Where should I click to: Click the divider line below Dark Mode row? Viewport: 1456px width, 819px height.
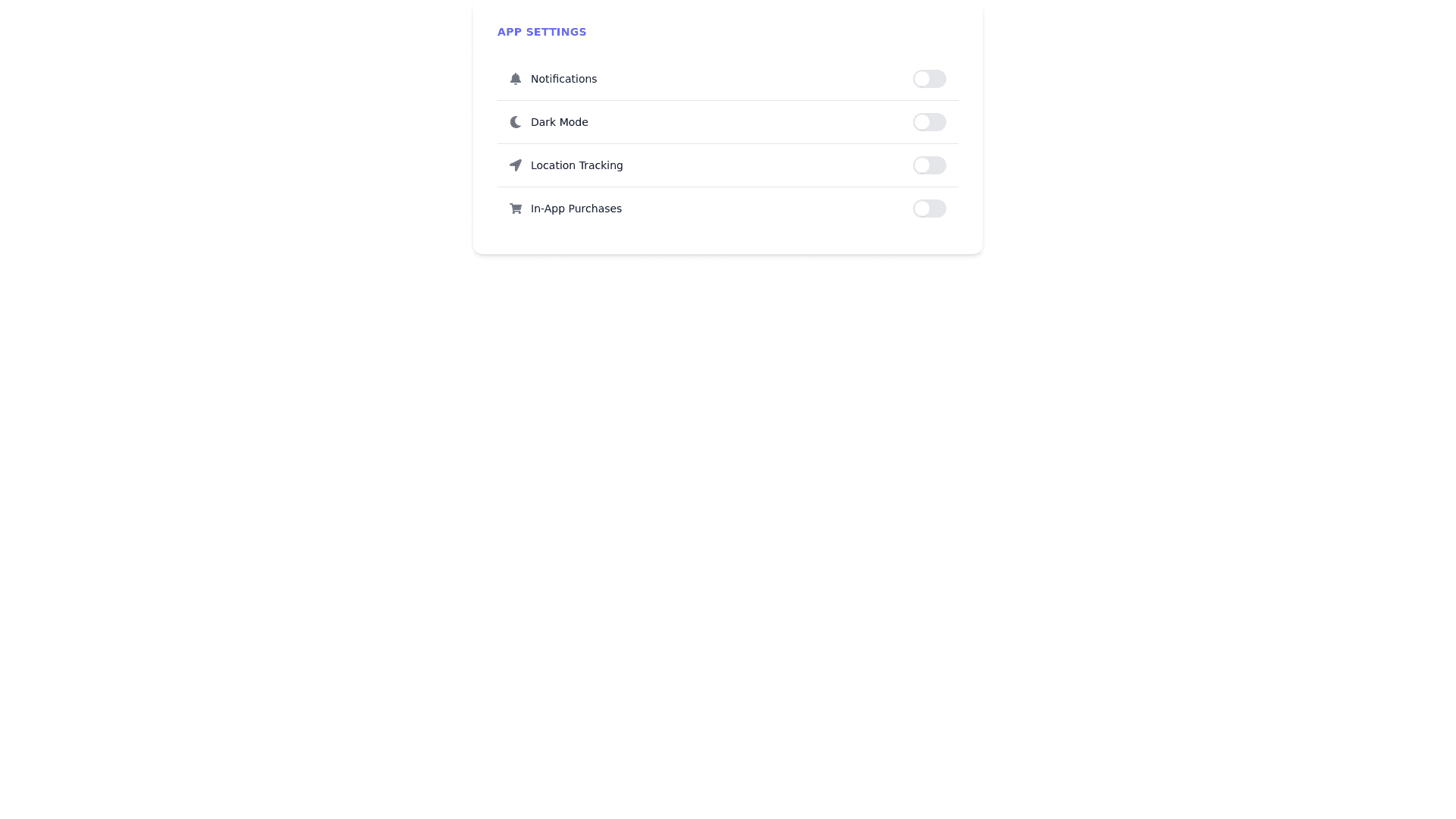pos(728,143)
